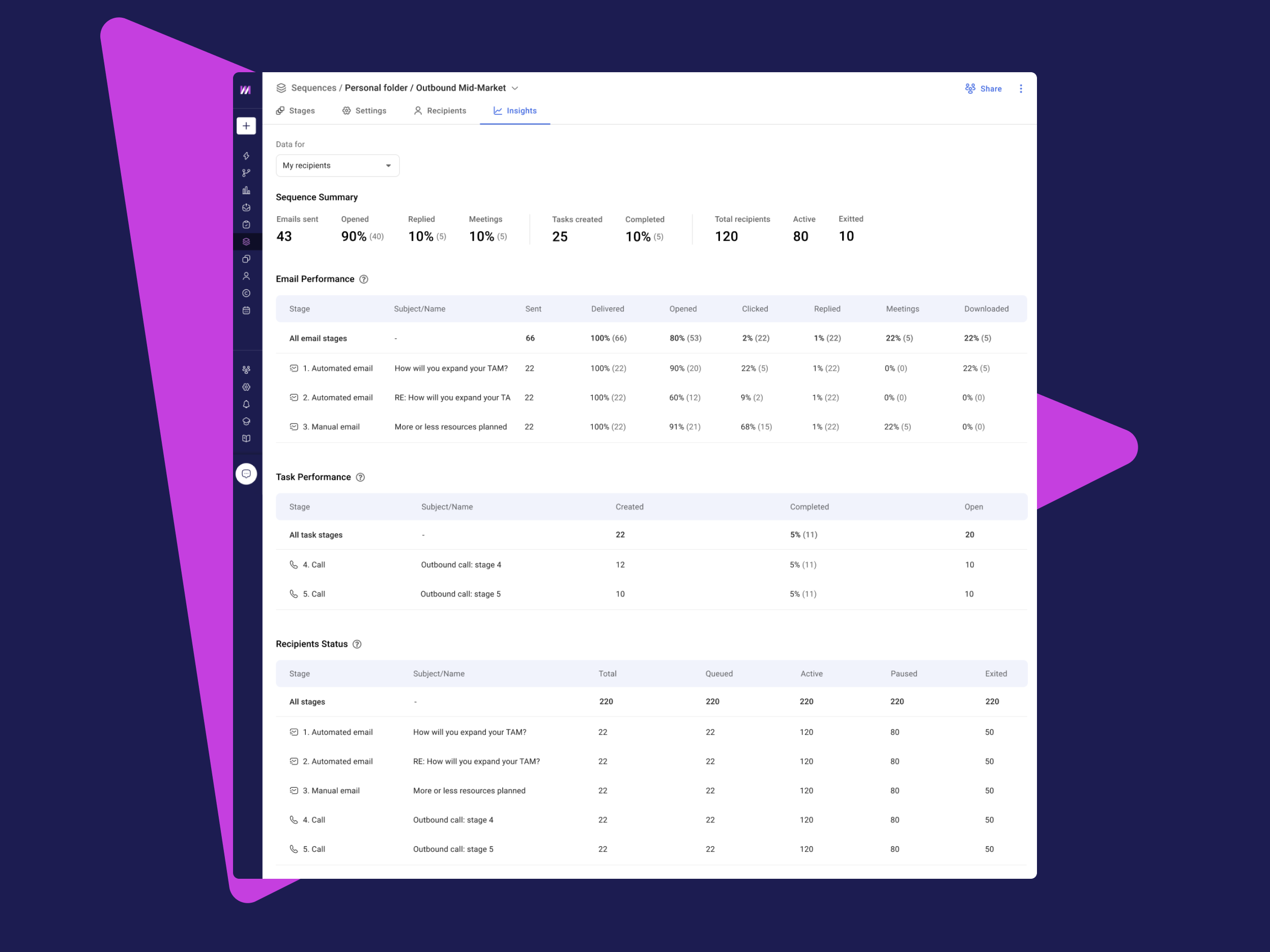Open the My recipients dropdown
1270x952 pixels.
(337, 165)
